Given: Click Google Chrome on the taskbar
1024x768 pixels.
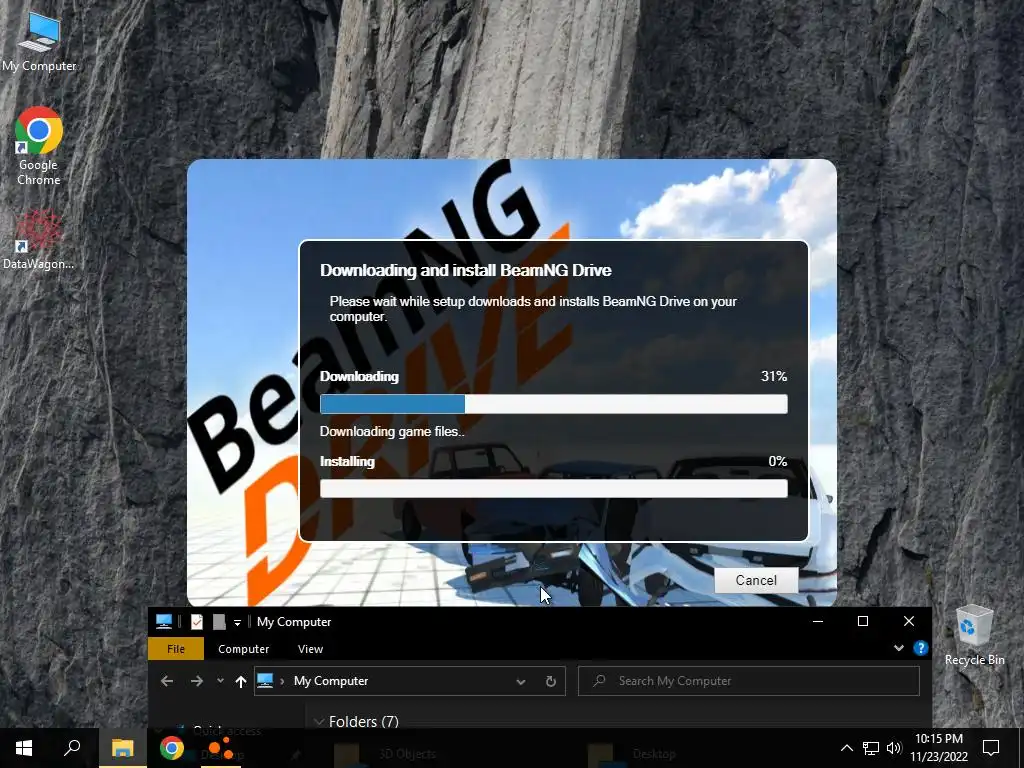Looking at the screenshot, I should [x=172, y=748].
